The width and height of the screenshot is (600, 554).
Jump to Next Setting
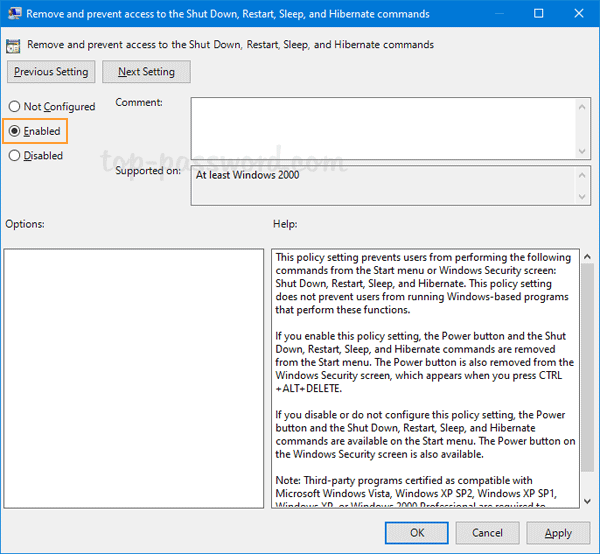148,72
